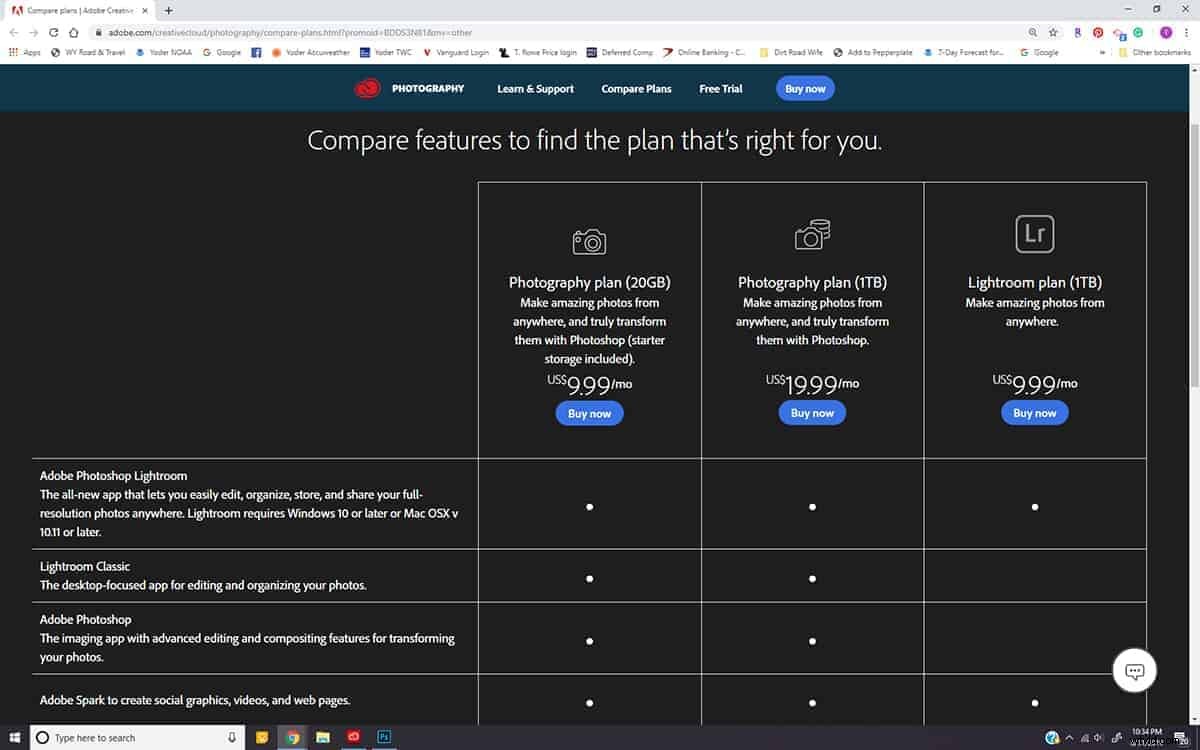This screenshot has width=1200, height=750.
Task: Click the Pinterest extension icon in toolbar
Action: click(x=1098, y=32)
